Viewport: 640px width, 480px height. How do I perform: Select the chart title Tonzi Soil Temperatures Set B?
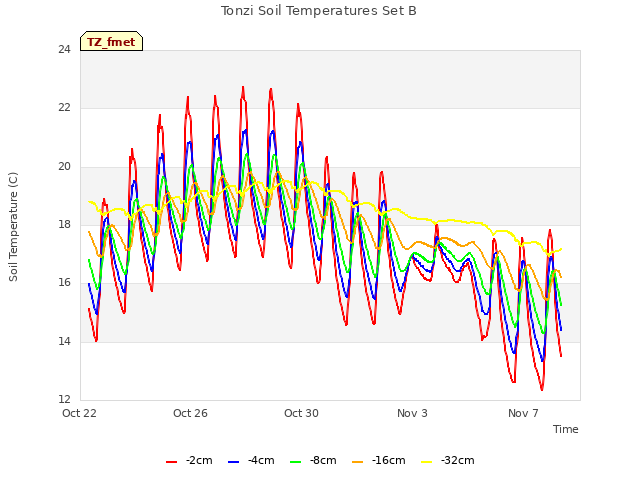(x=319, y=11)
